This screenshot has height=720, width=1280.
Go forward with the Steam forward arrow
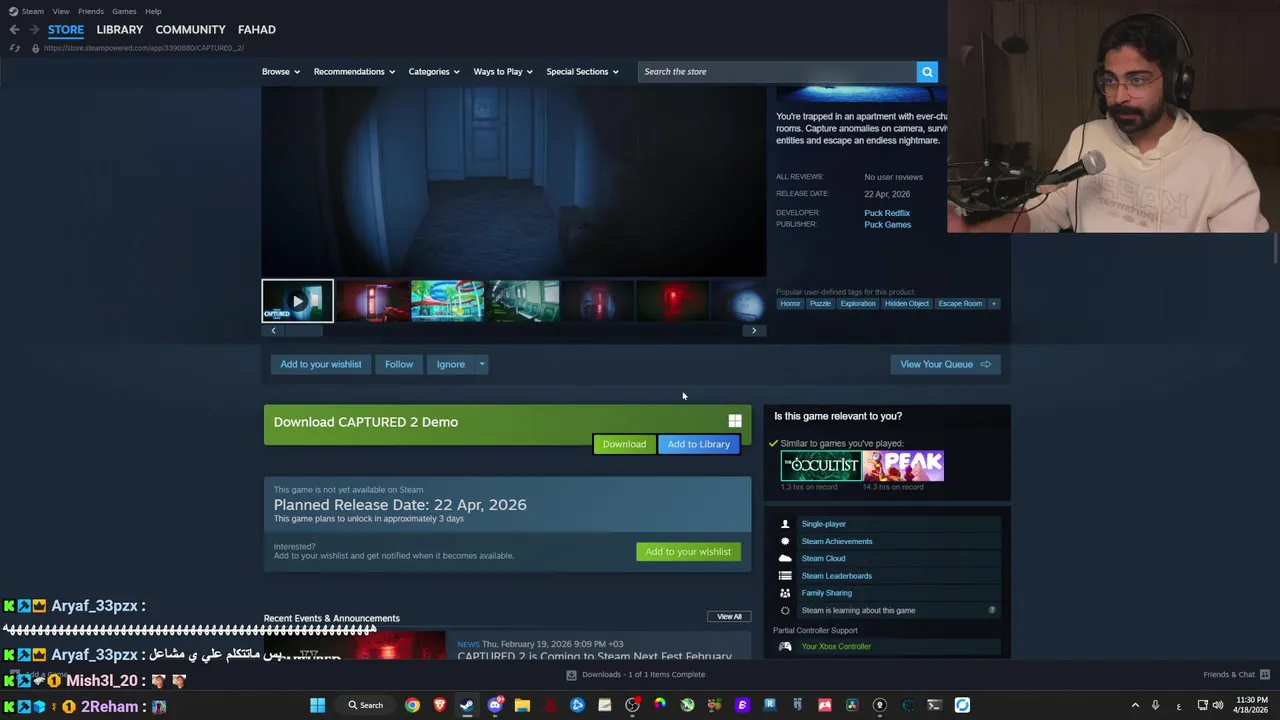[33, 30]
